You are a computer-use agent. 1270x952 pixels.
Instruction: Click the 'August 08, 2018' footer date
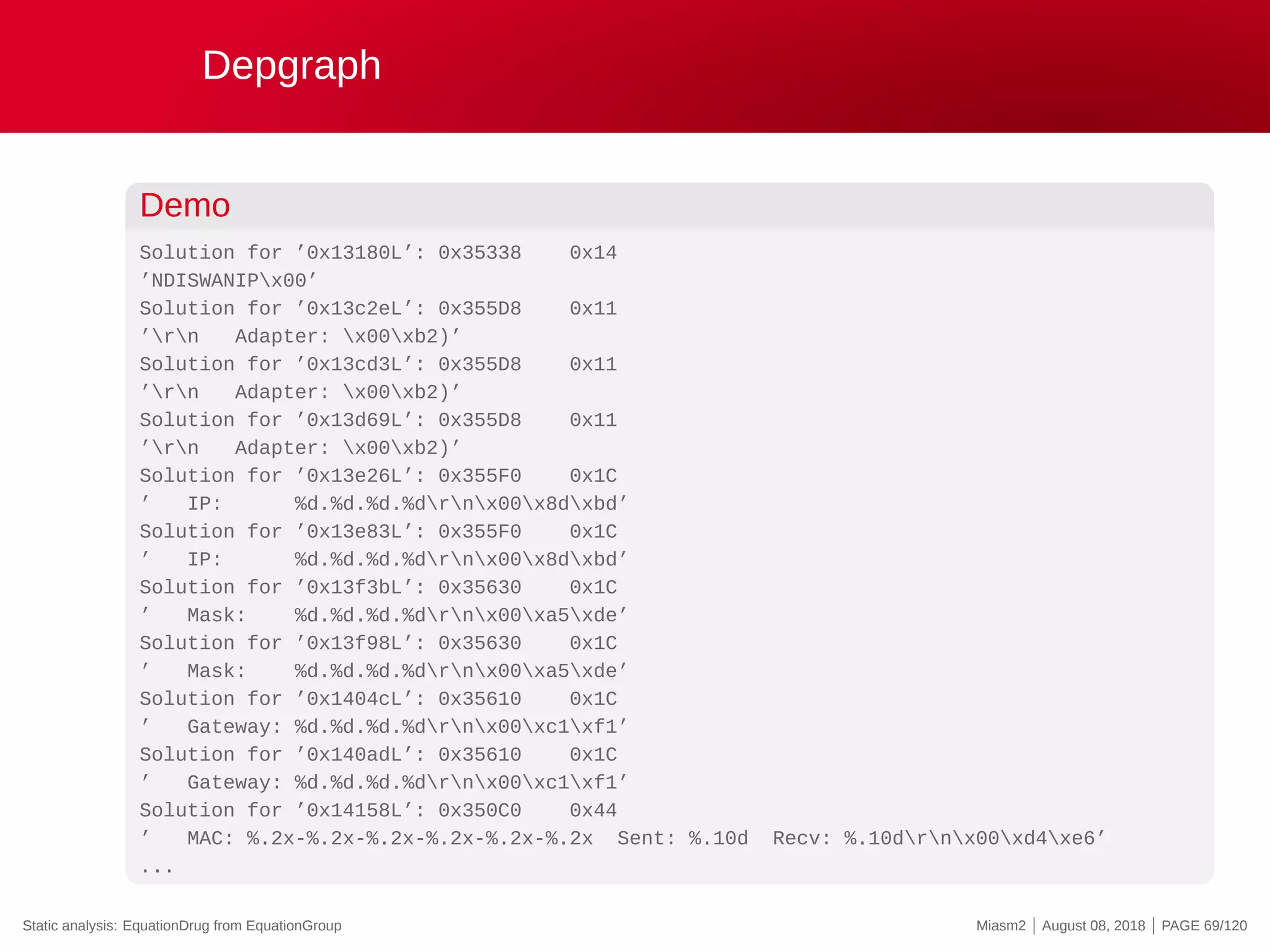click(1093, 926)
